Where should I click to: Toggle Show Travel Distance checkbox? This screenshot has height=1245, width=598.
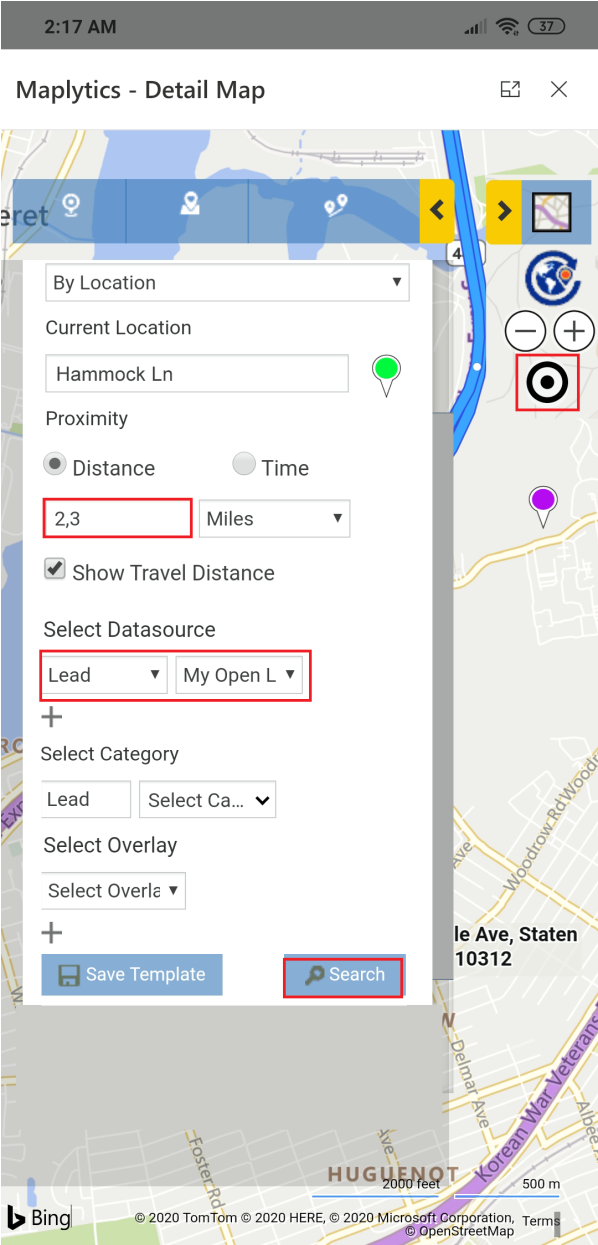pyautogui.click(x=55, y=570)
